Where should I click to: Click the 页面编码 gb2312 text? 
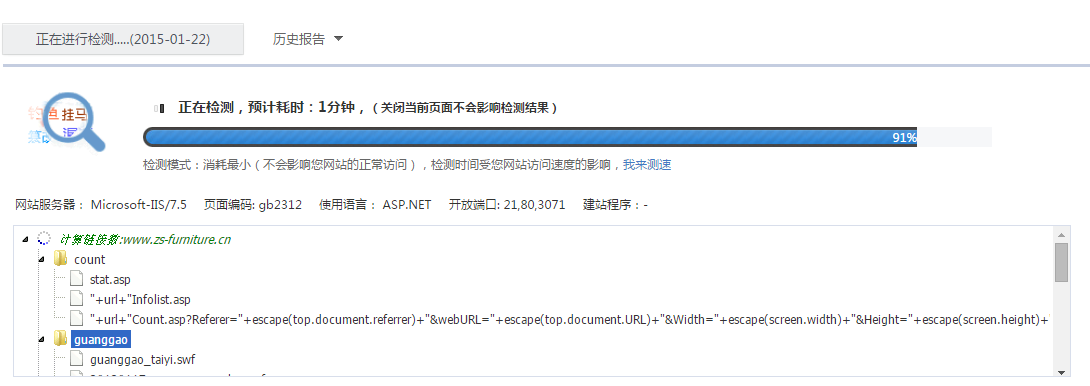tap(252, 204)
